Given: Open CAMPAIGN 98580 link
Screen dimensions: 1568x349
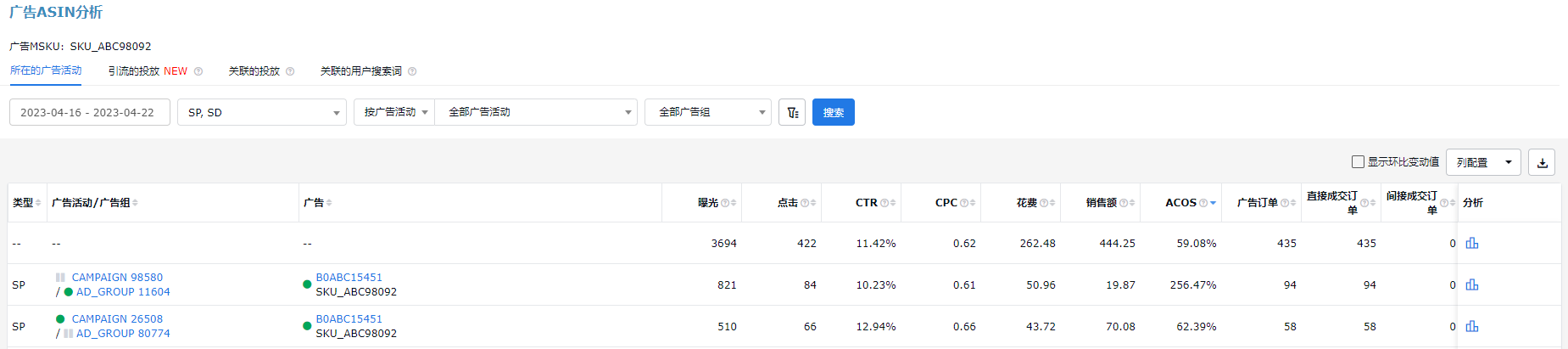Looking at the screenshot, I should pos(117,278).
